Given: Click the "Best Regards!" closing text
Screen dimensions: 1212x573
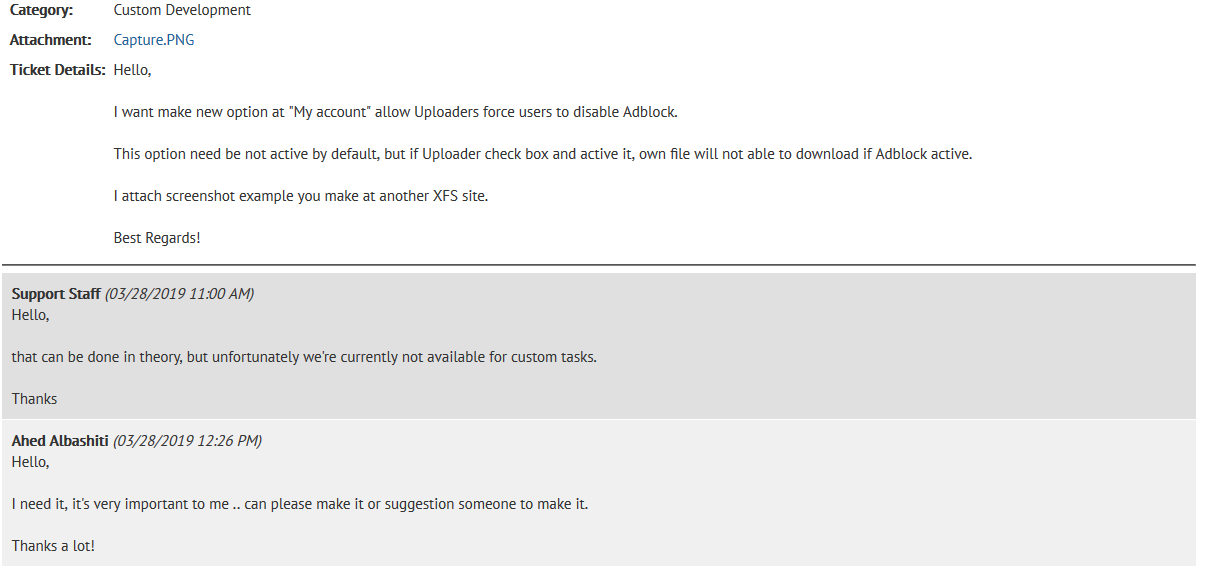Looking at the screenshot, I should pos(157,239).
